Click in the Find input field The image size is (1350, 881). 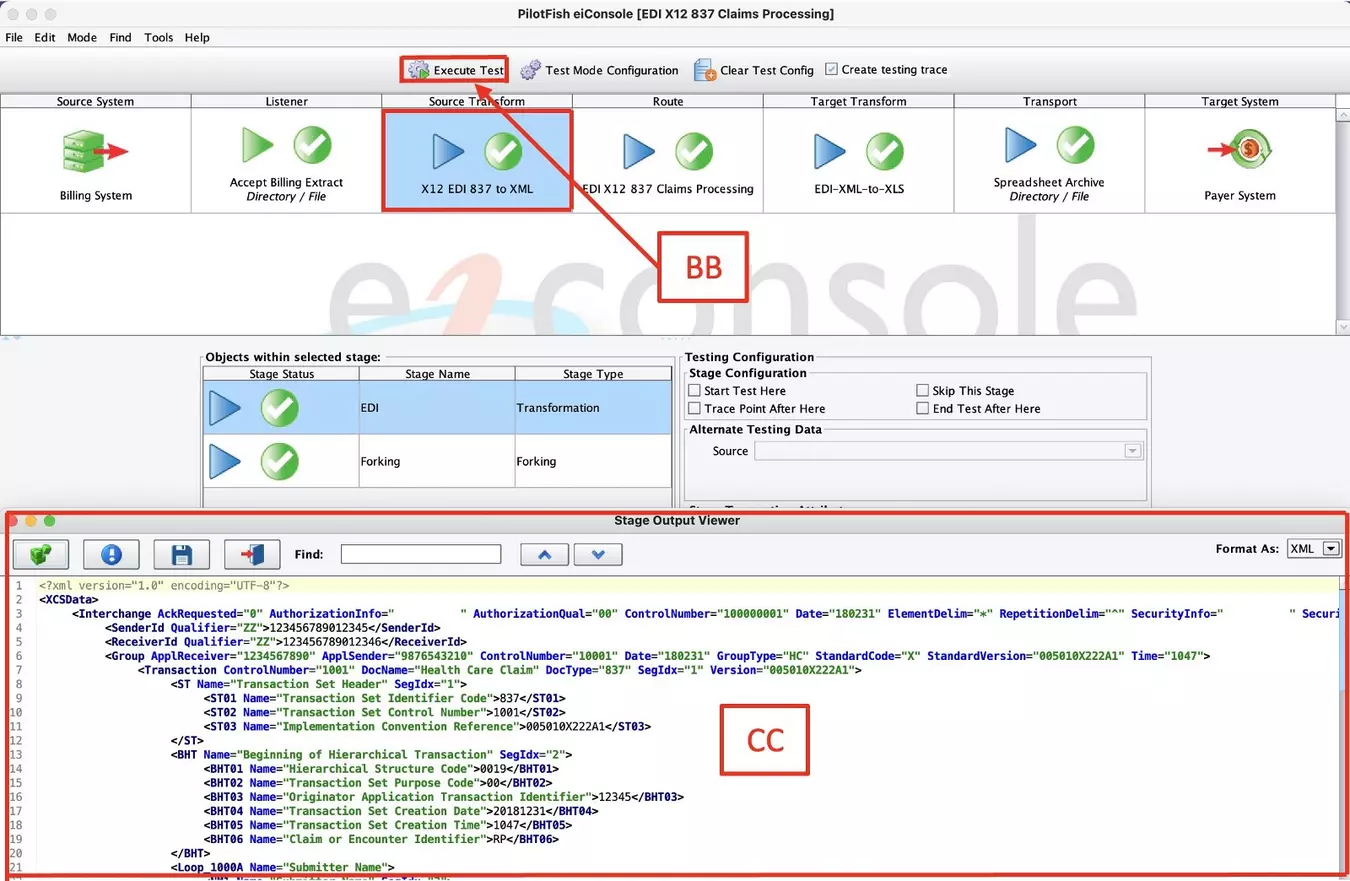[421, 554]
